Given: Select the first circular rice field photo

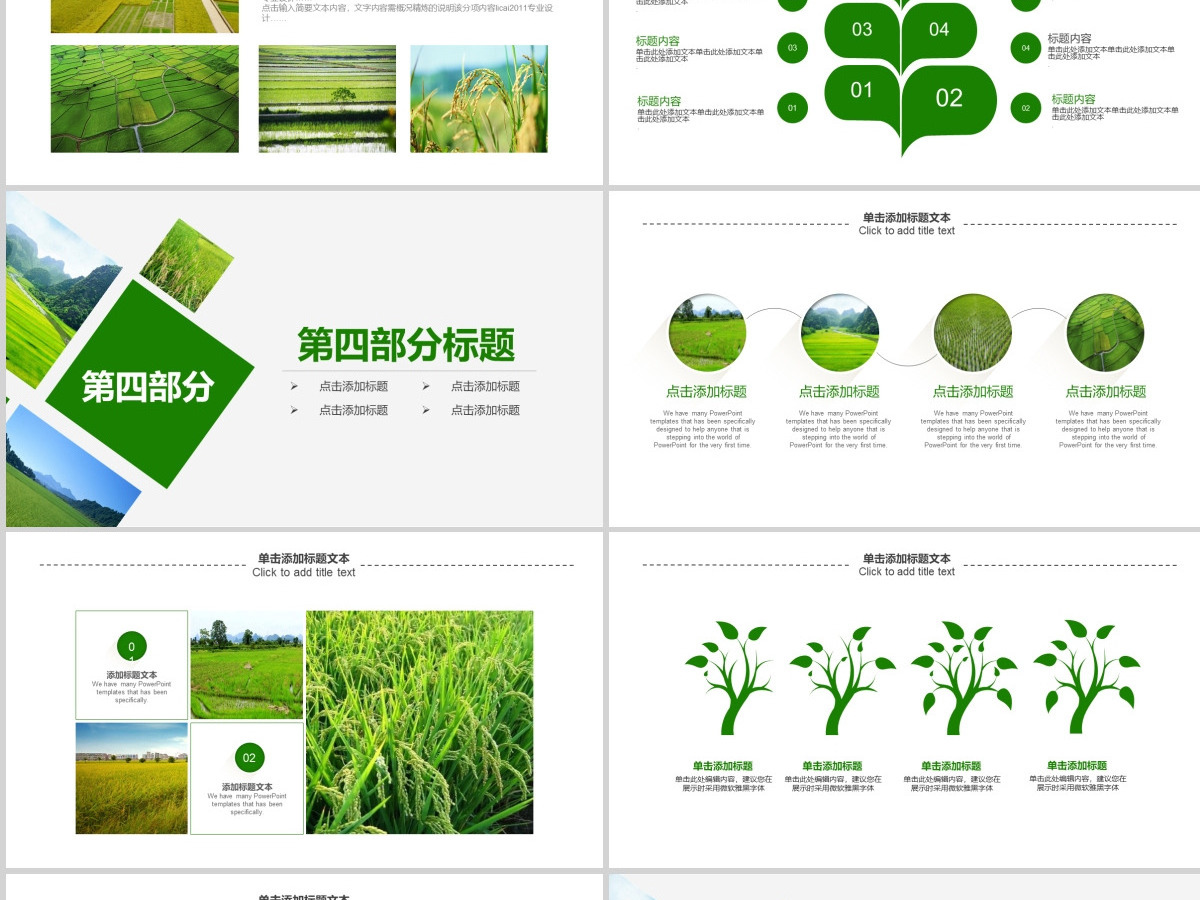Looking at the screenshot, I should click(x=707, y=333).
